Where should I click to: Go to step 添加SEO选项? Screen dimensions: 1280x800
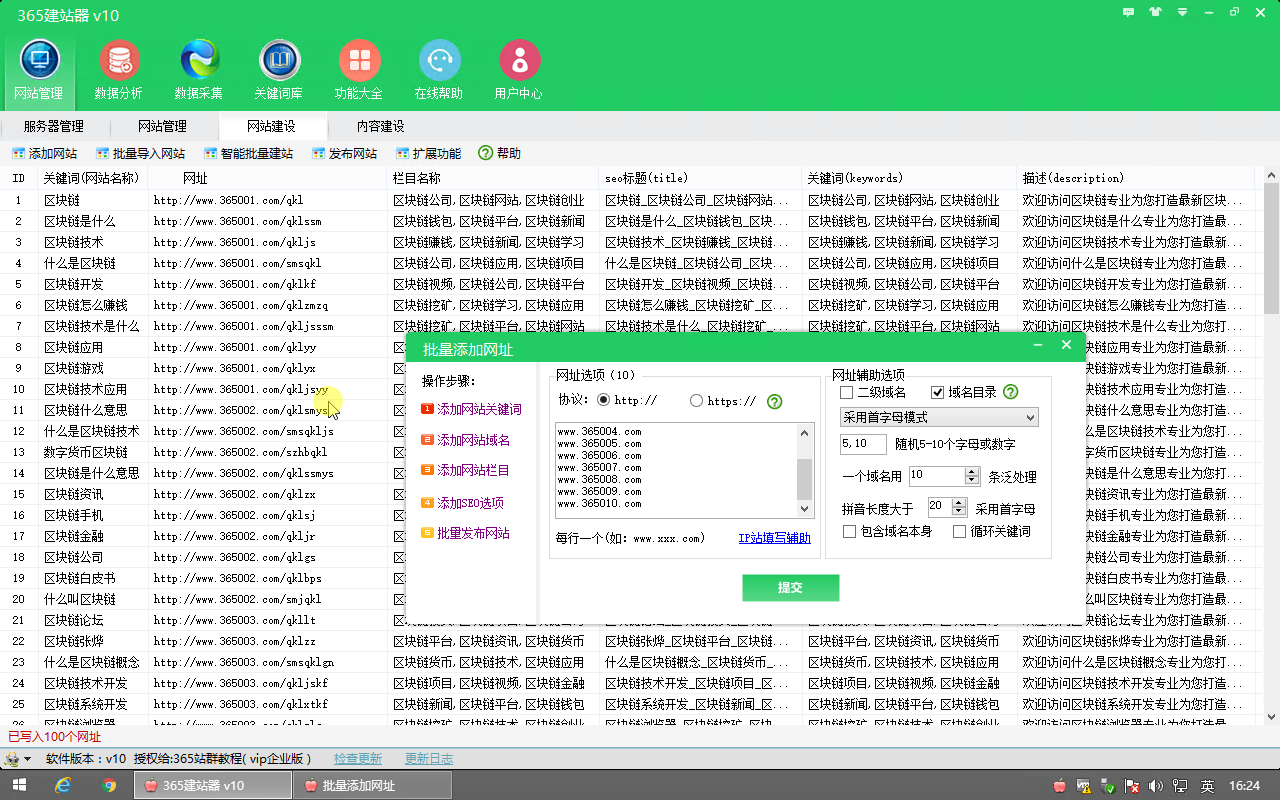pyautogui.click(x=463, y=503)
